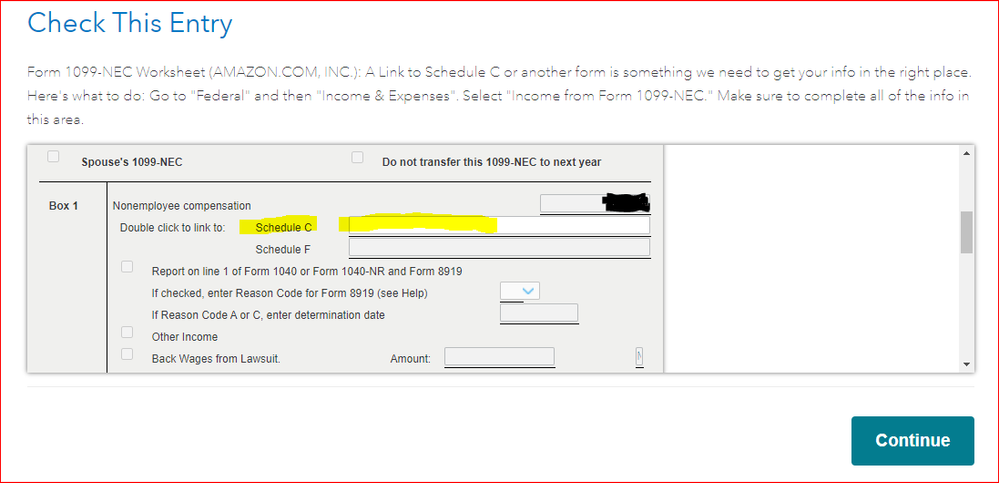Tick Do not transfer this 1099-NEC checkbox
This screenshot has height=483, width=999.
click(358, 157)
